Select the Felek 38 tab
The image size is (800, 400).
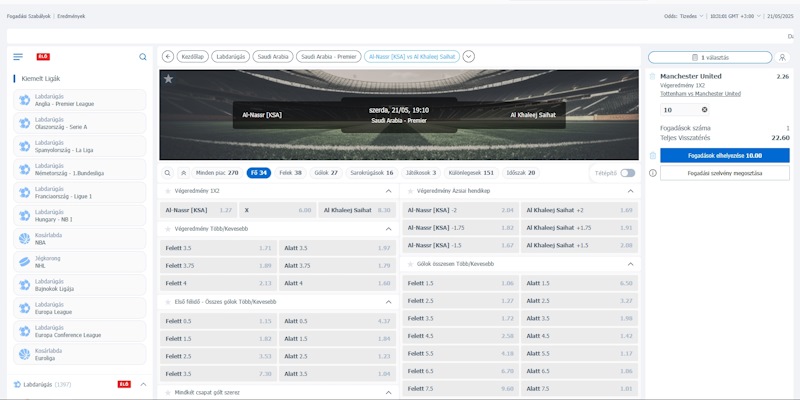tap(290, 173)
